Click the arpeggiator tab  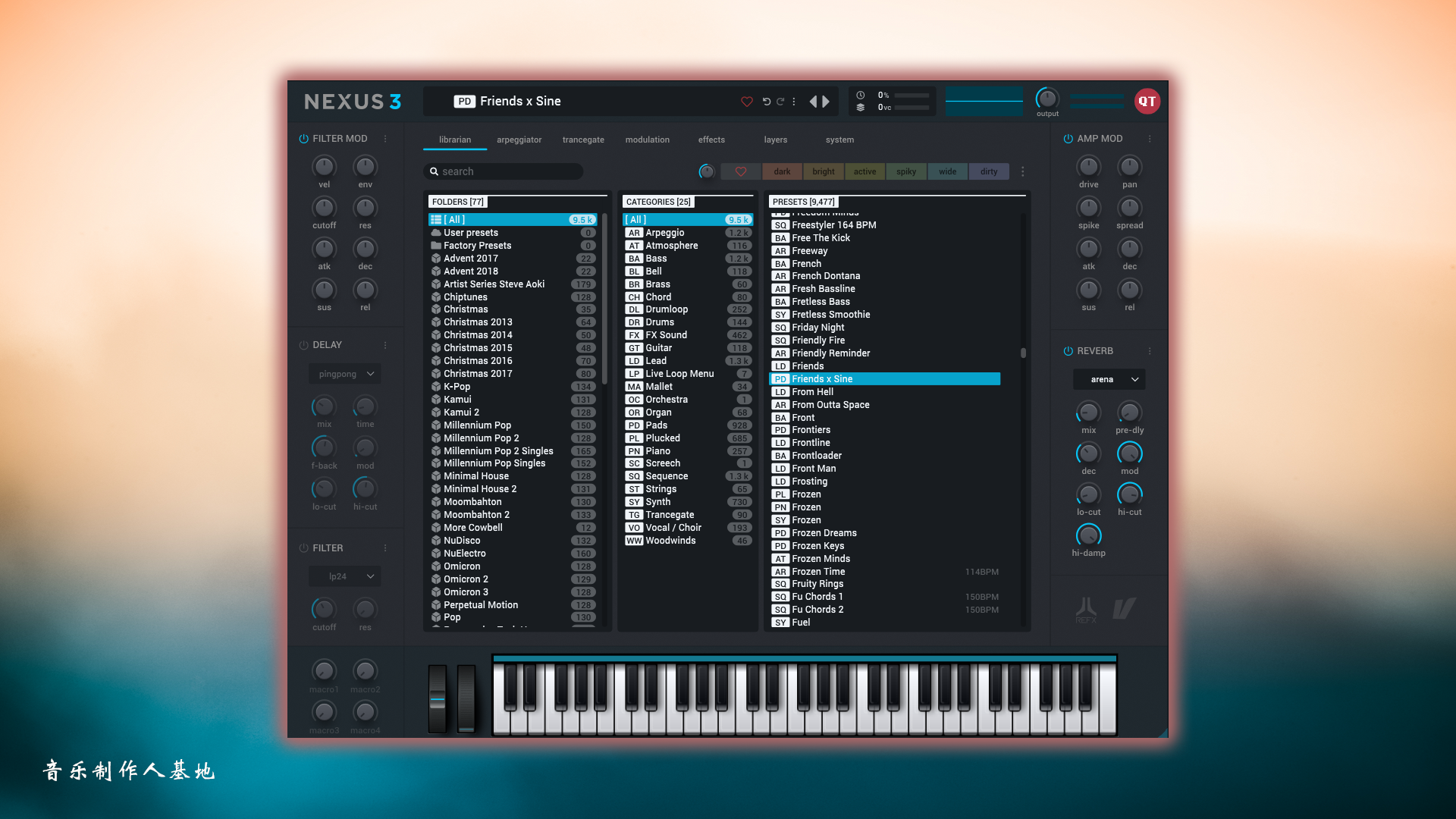pos(518,139)
